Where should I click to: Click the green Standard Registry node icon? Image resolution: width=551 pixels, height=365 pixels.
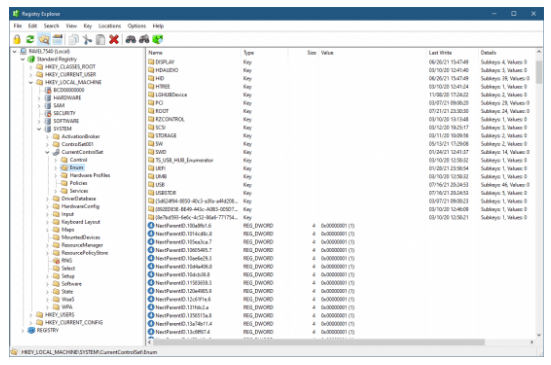tap(31, 59)
